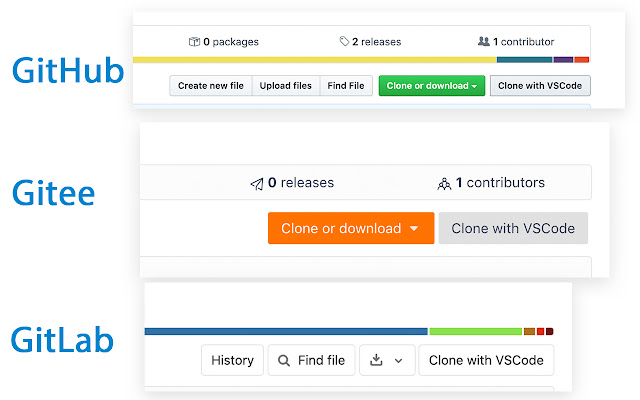The width and height of the screenshot is (640, 400).
Task: Click the 'Gitee' heading text
Action: pyautogui.click(x=53, y=193)
